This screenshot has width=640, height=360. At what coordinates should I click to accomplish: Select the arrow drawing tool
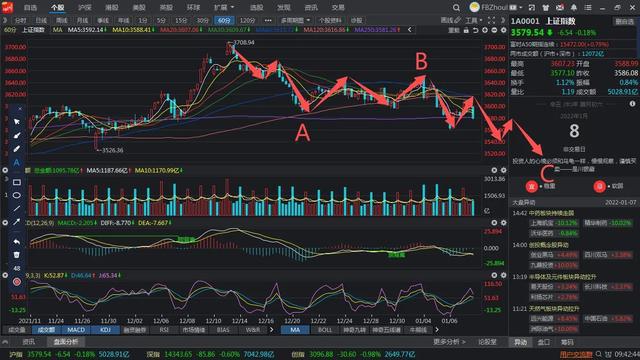(x=17, y=222)
